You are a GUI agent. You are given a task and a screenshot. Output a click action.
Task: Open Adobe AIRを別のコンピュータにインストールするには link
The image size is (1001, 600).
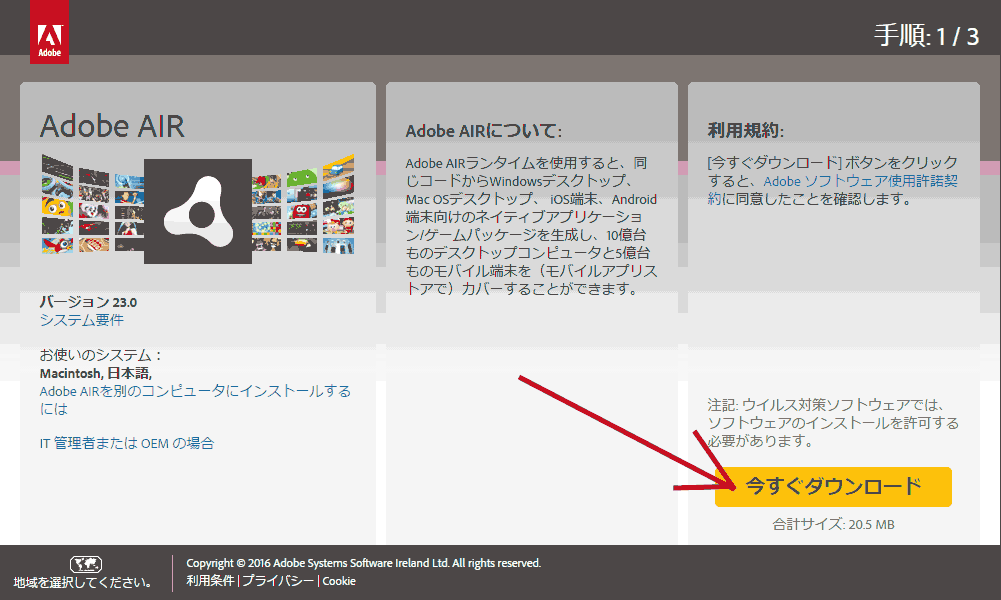(195, 400)
